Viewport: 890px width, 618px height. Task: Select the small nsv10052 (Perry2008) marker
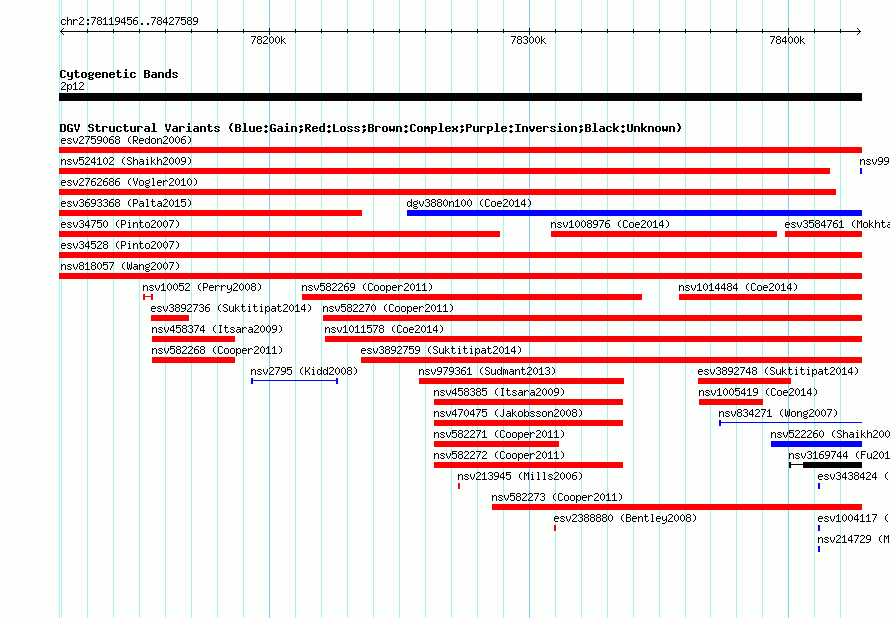pos(148,297)
